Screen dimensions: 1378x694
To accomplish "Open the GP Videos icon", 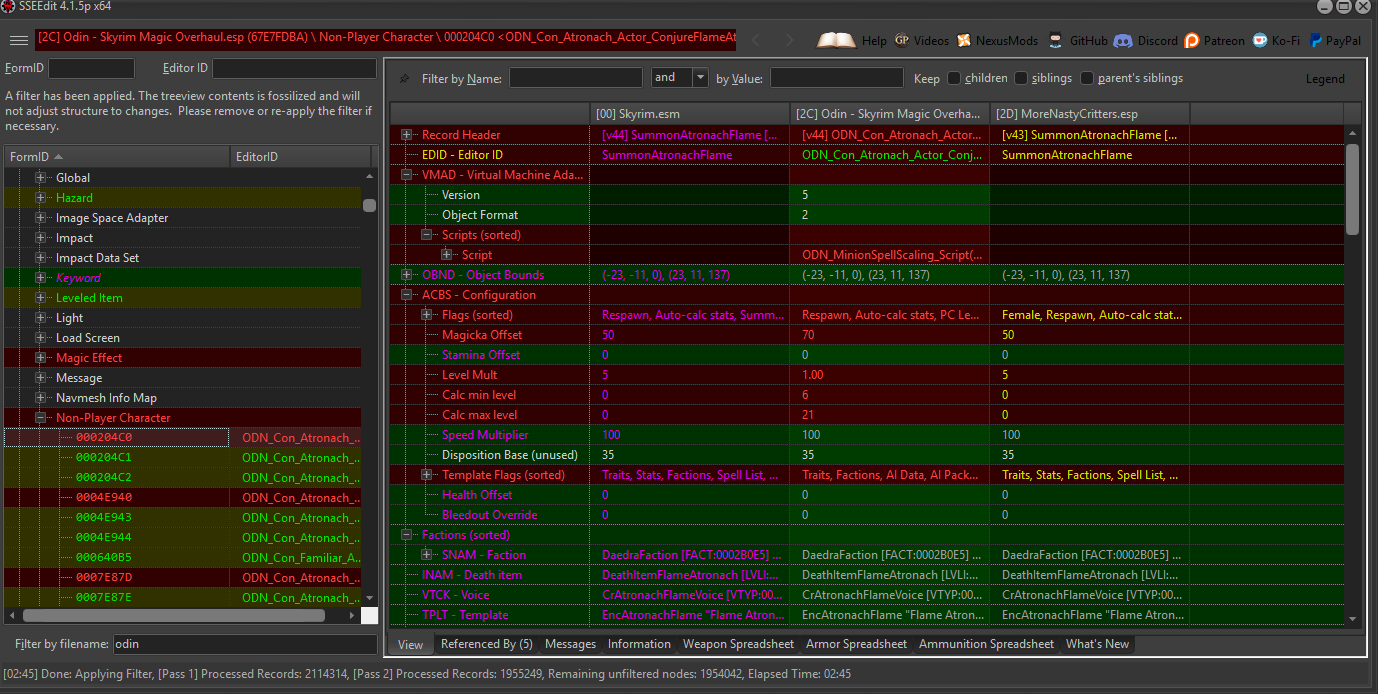I will click(x=902, y=41).
